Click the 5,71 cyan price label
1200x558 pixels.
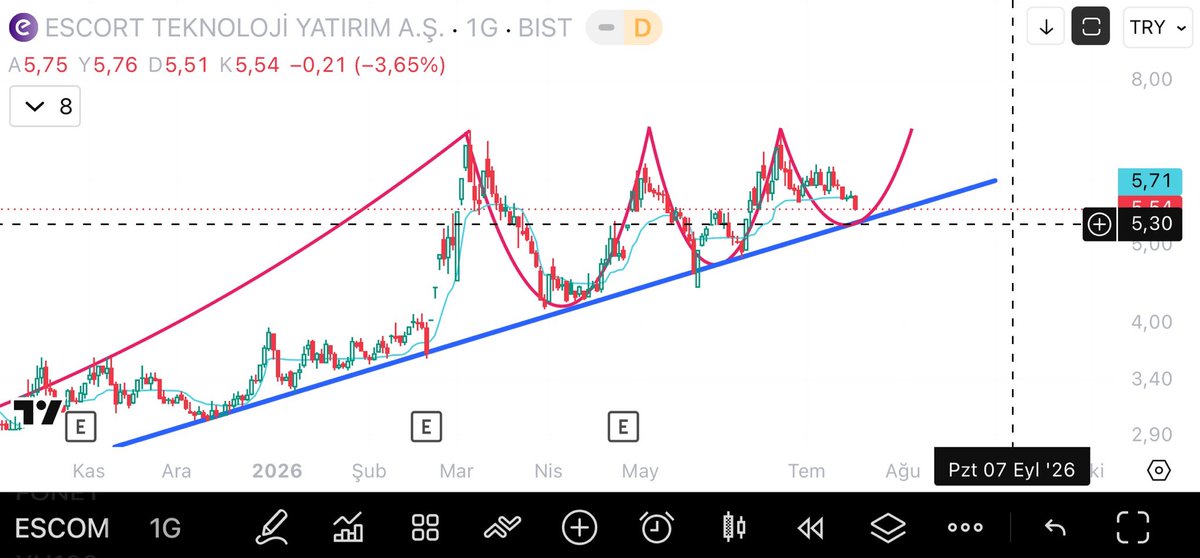coord(1151,181)
